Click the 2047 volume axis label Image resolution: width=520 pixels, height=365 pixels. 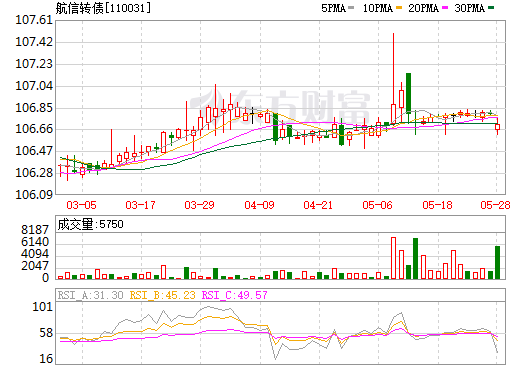[x=35, y=266]
